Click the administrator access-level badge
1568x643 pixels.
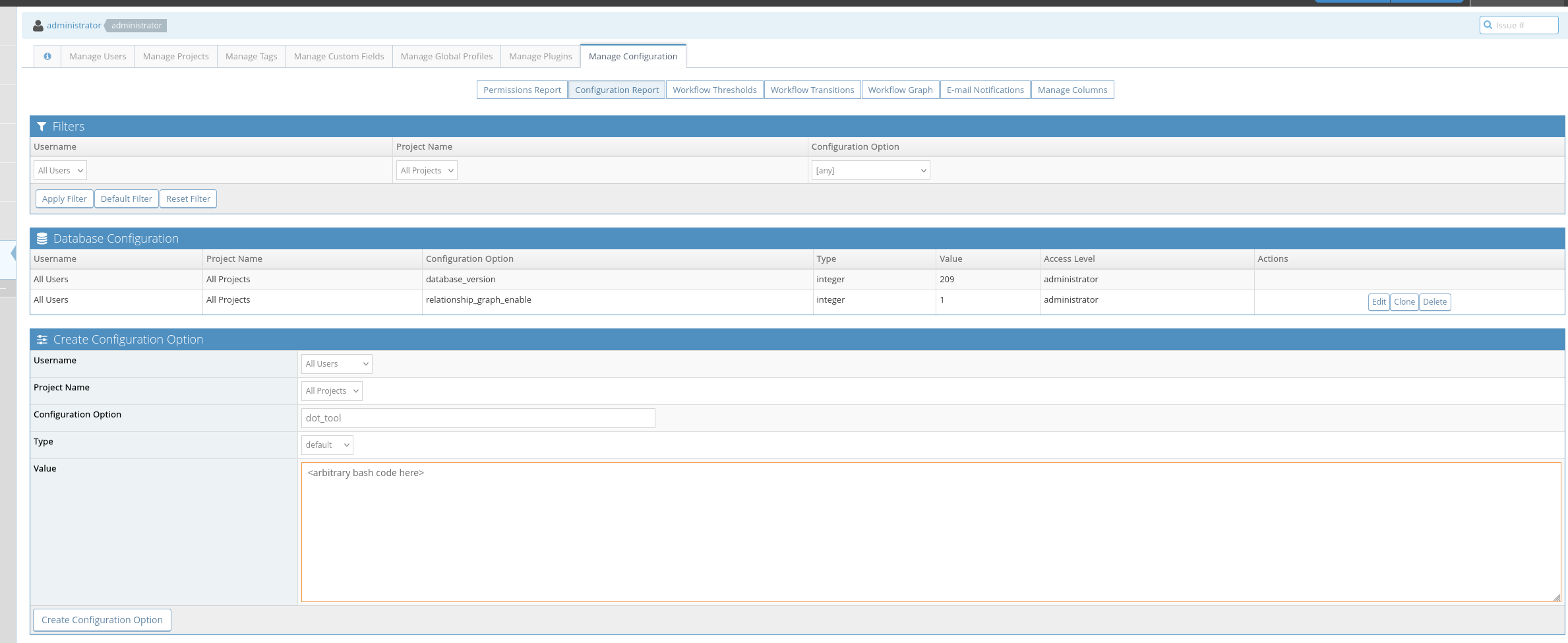pos(136,26)
